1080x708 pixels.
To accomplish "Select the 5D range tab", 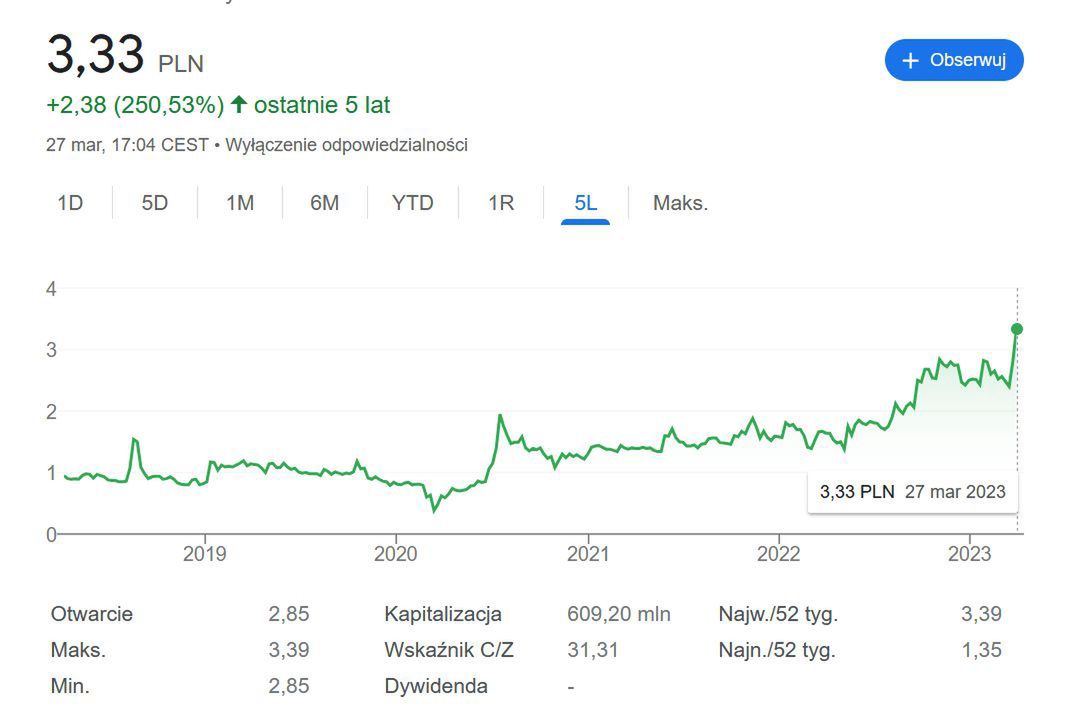I will click(155, 203).
